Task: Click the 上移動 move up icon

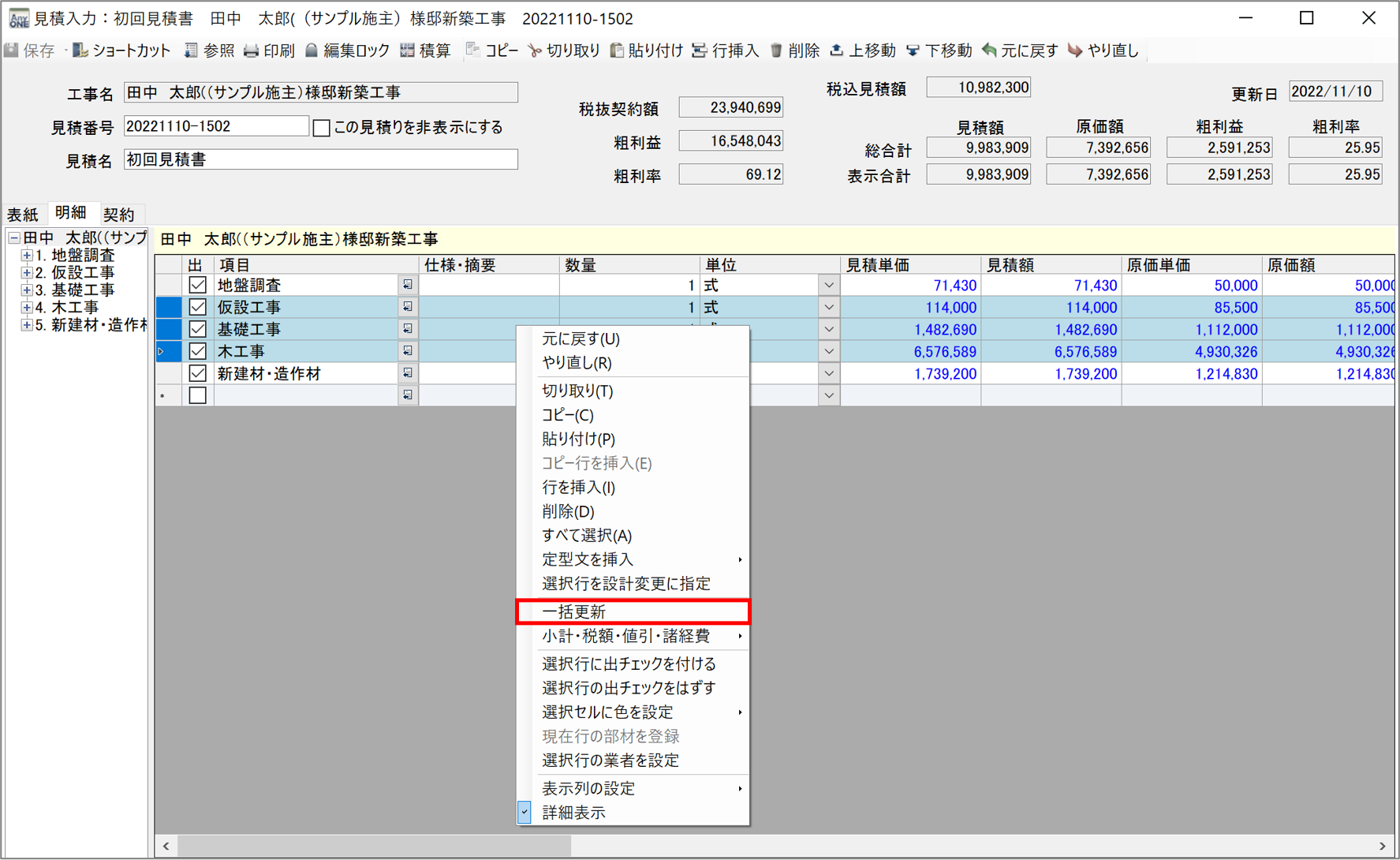Action: [x=837, y=50]
